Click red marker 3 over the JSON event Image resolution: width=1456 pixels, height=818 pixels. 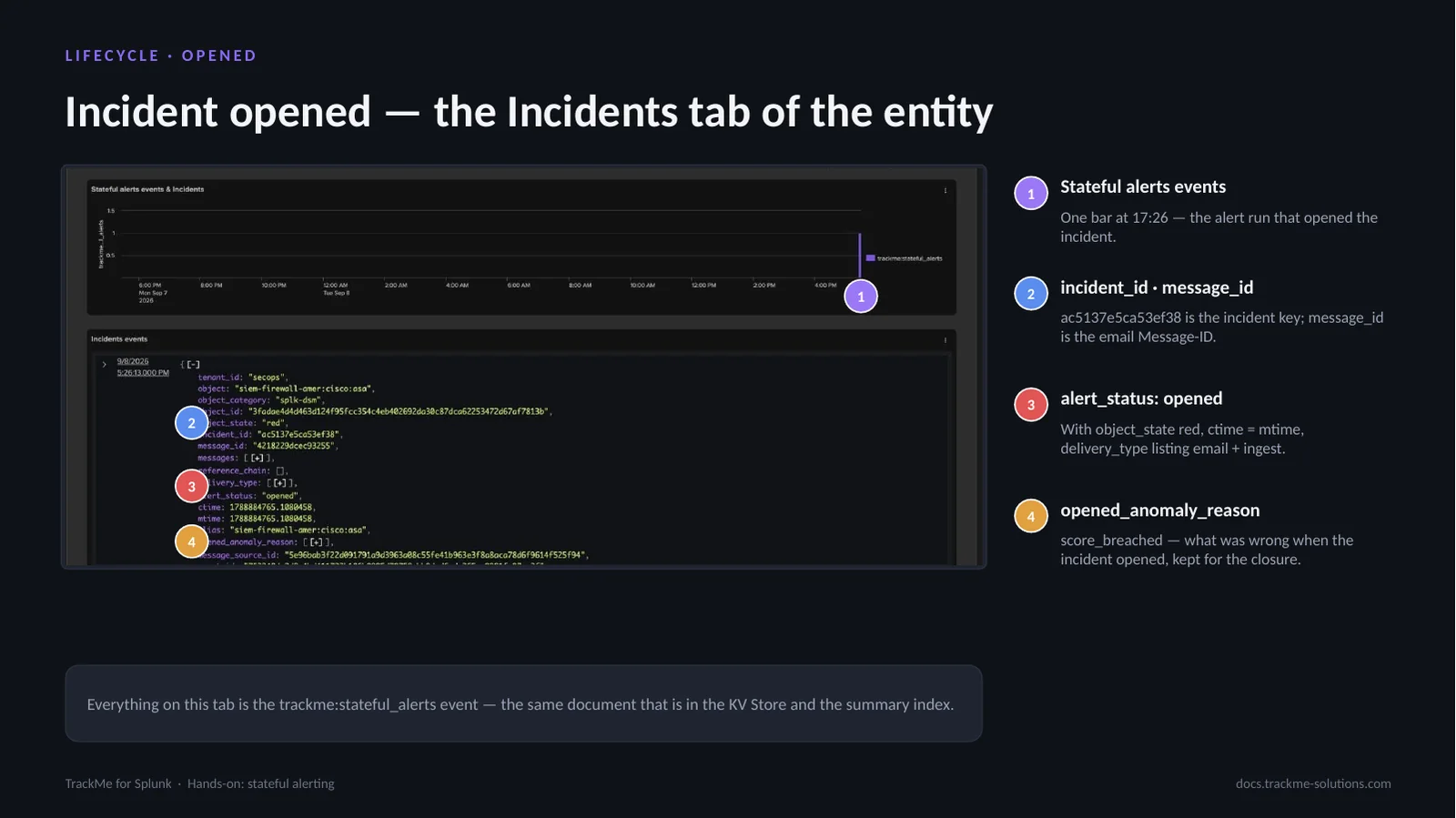191,486
